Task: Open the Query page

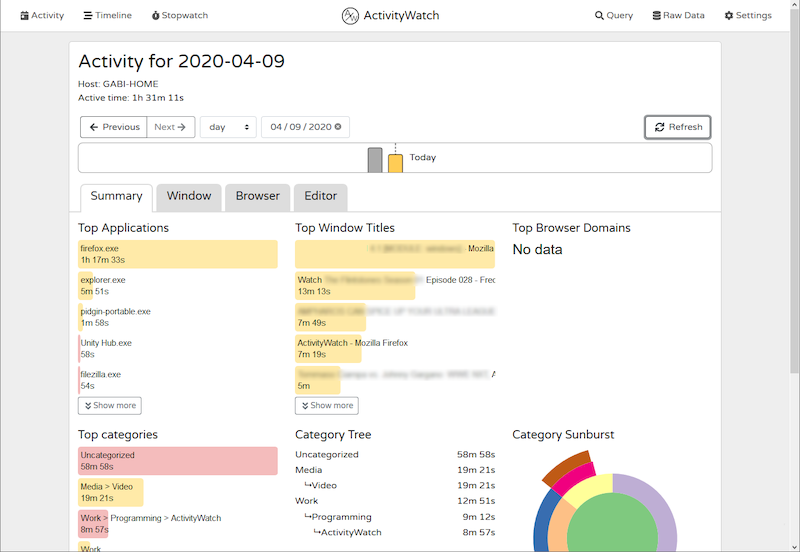Action: (614, 15)
